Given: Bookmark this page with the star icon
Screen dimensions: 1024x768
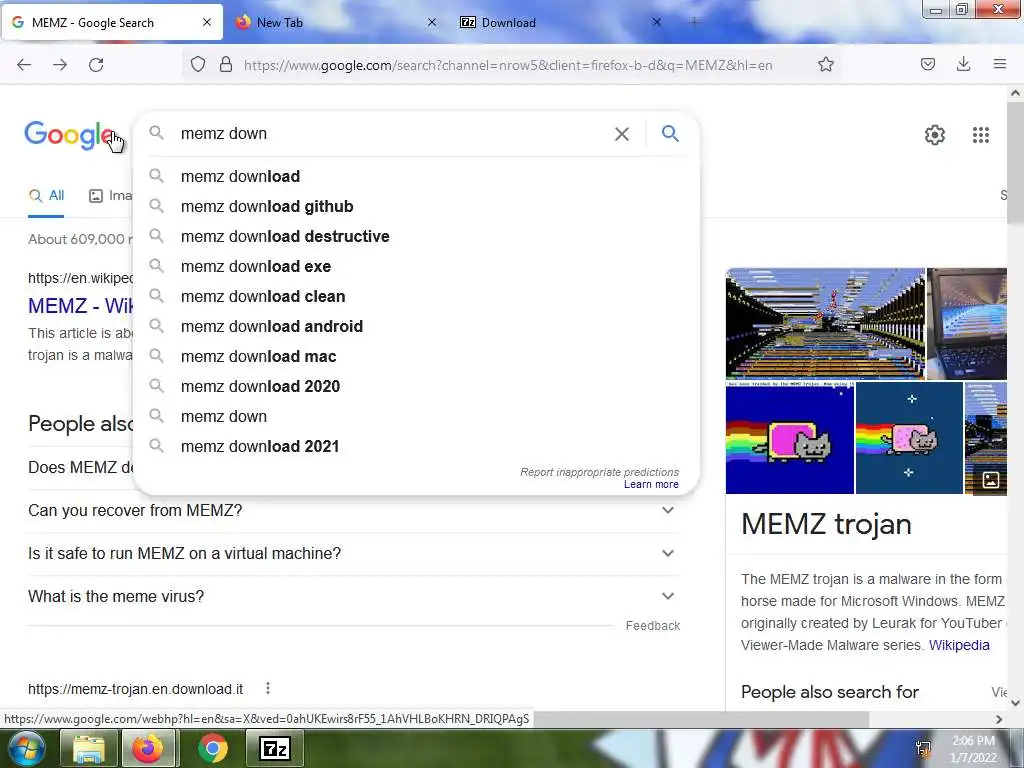Looking at the screenshot, I should [x=825, y=64].
